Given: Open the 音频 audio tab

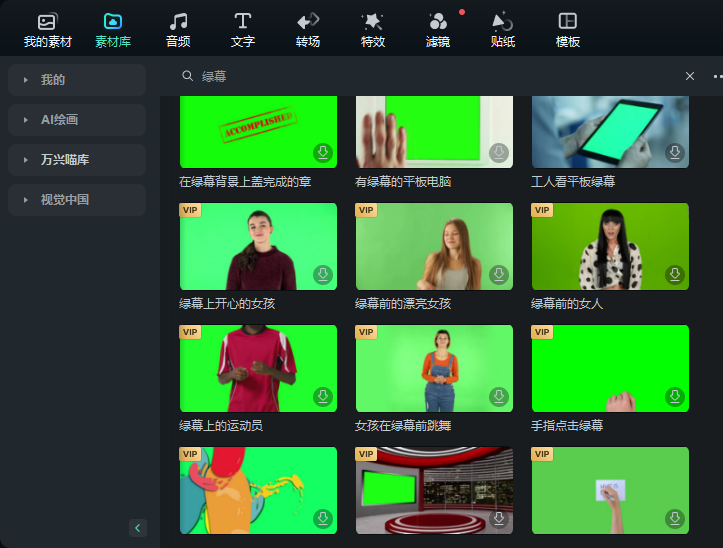Looking at the screenshot, I should click(178, 30).
